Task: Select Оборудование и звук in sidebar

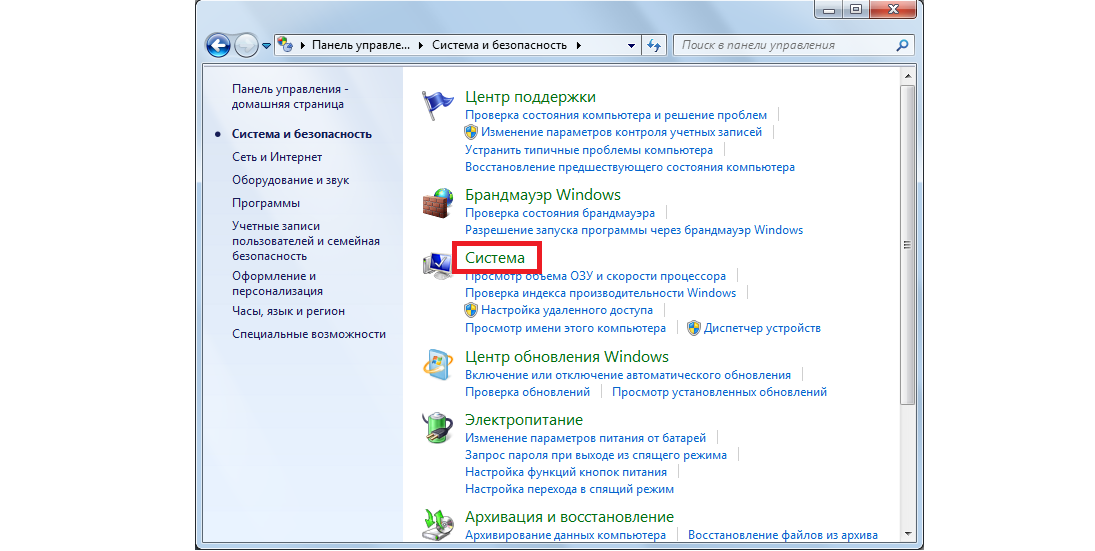Action: (x=290, y=180)
